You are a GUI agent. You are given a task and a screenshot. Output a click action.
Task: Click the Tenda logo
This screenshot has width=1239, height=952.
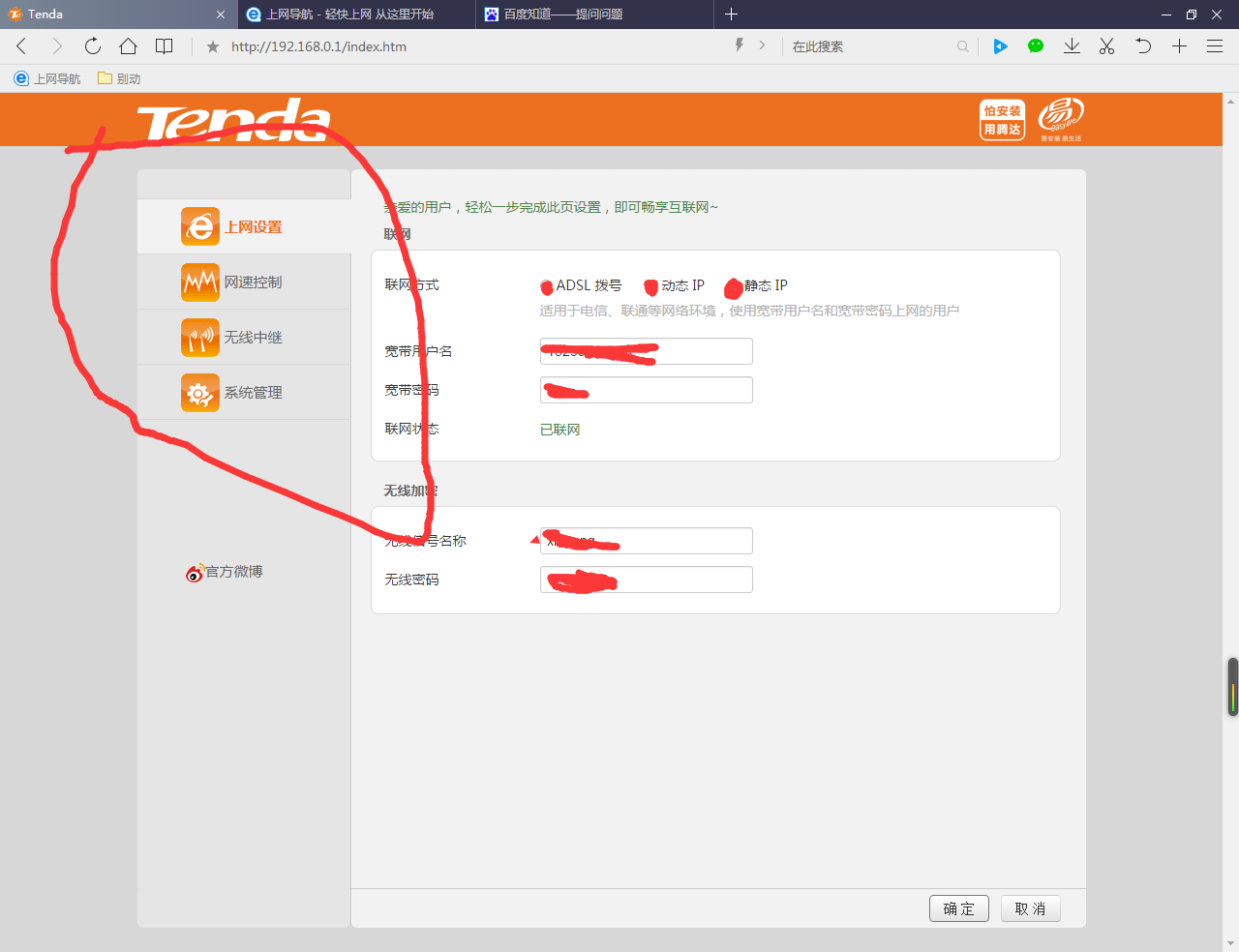[x=233, y=120]
